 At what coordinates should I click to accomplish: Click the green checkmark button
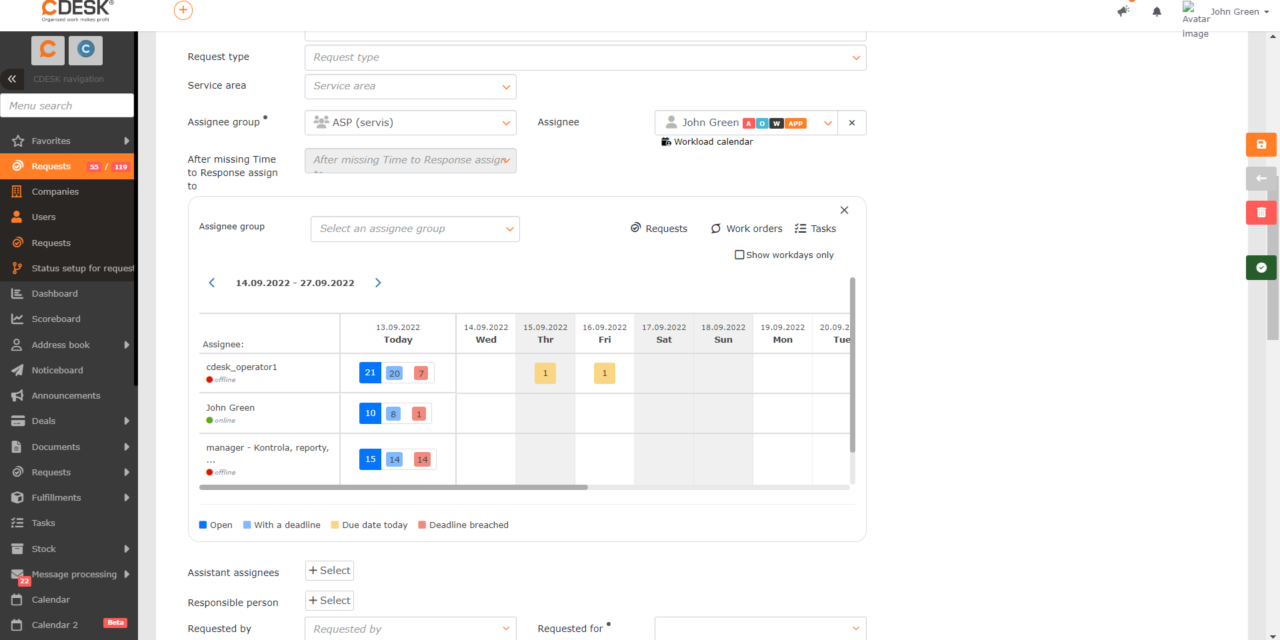point(1261,268)
